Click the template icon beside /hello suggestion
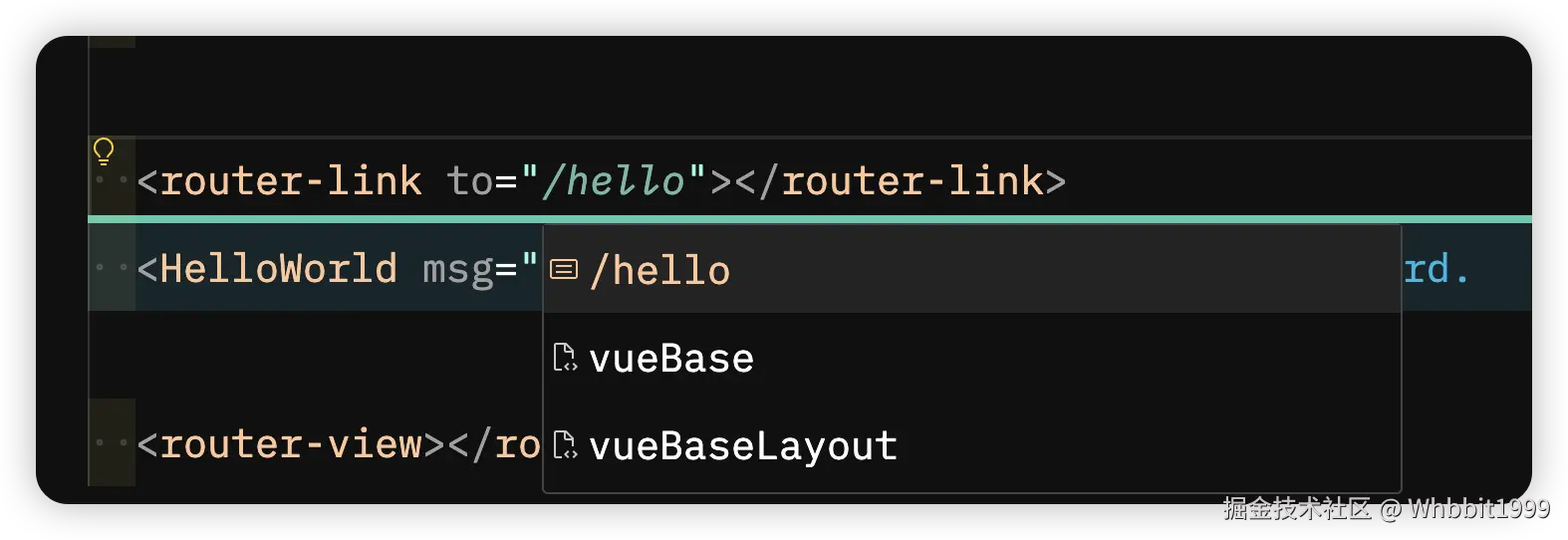 [x=564, y=269]
